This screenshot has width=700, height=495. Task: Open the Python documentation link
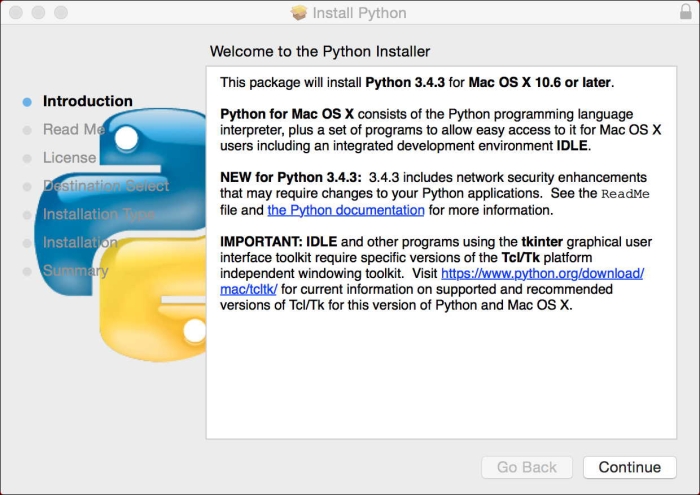pos(346,210)
